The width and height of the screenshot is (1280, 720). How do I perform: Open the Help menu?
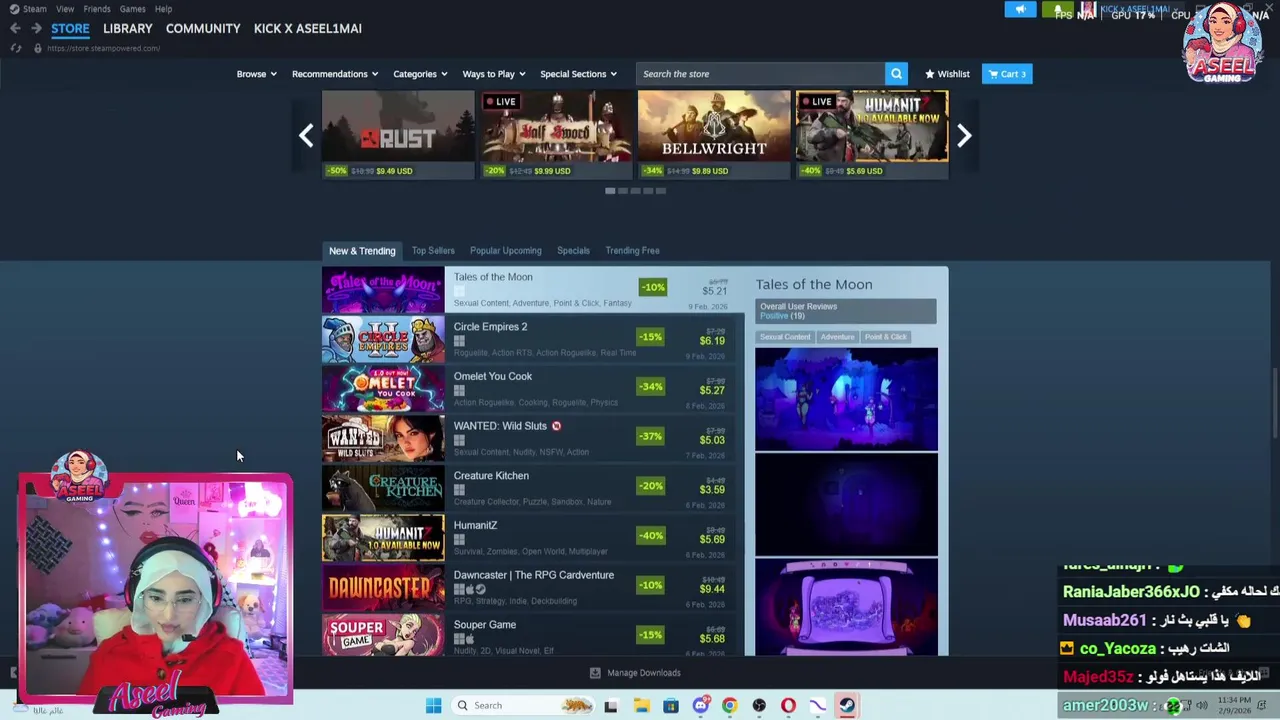(x=163, y=9)
